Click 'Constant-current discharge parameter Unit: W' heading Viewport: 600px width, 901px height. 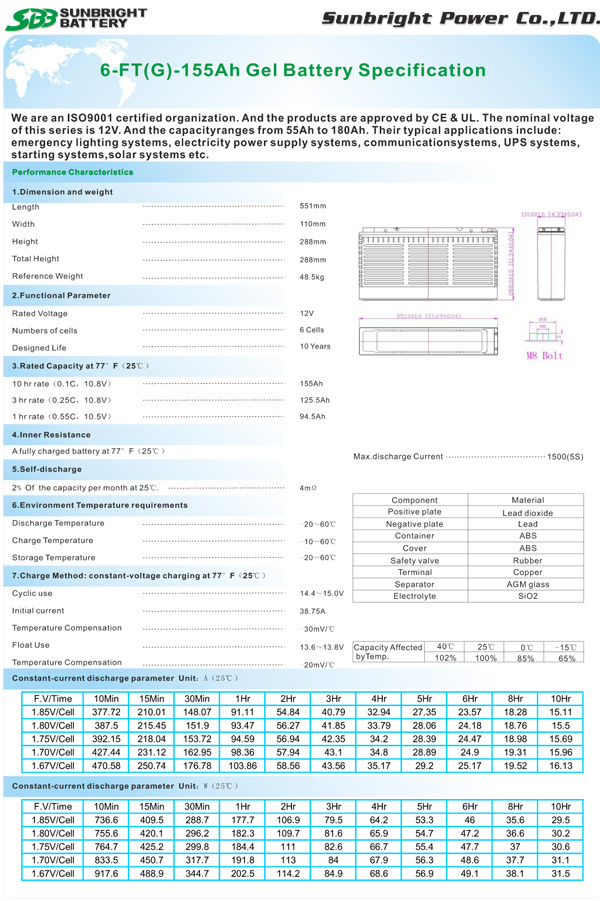[x=125, y=786]
